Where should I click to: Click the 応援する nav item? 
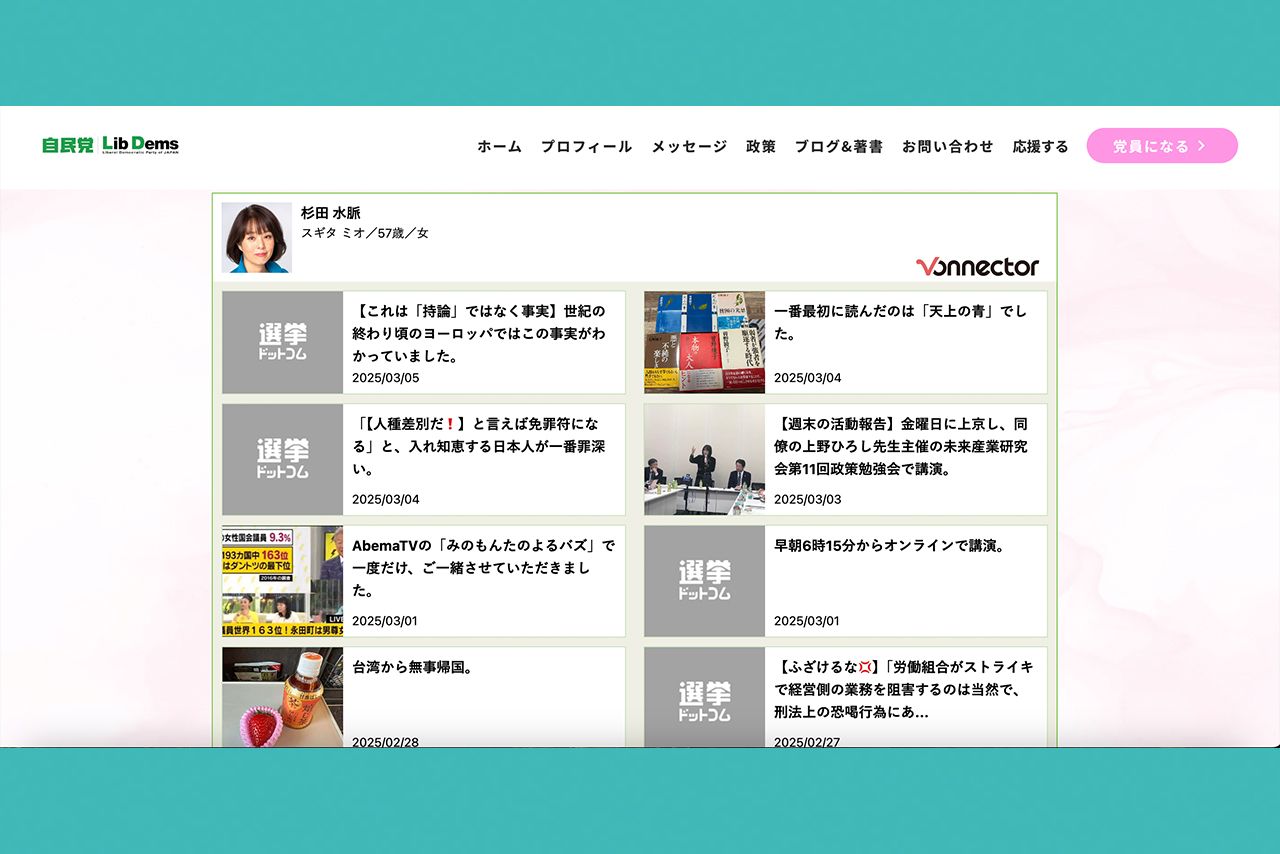(1039, 146)
